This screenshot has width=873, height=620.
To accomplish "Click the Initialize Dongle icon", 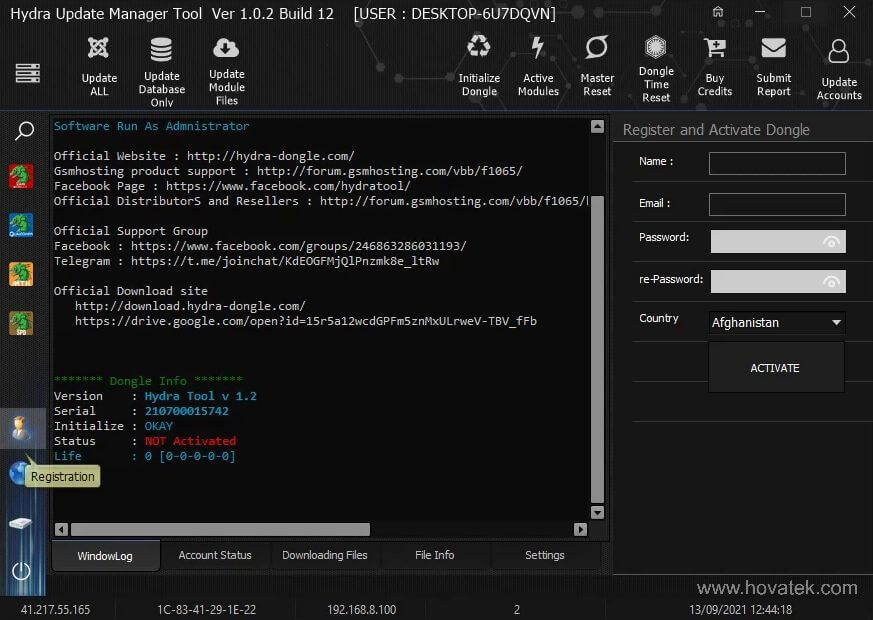I will tap(479, 65).
